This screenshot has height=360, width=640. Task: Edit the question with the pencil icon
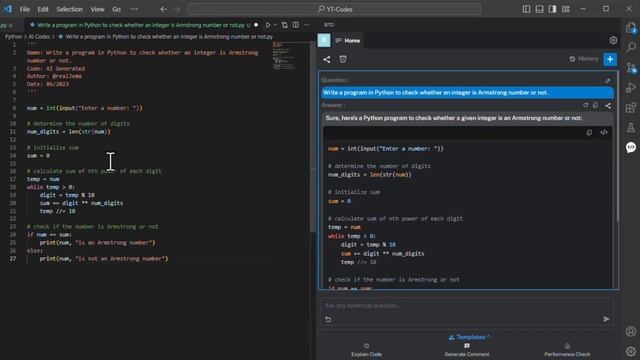point(608,80)
